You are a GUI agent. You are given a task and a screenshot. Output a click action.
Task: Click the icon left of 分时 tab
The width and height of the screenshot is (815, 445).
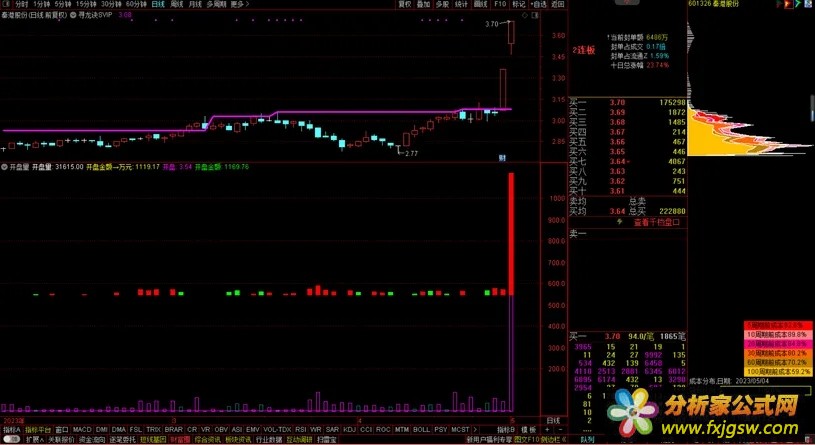(x=7, y=4)
